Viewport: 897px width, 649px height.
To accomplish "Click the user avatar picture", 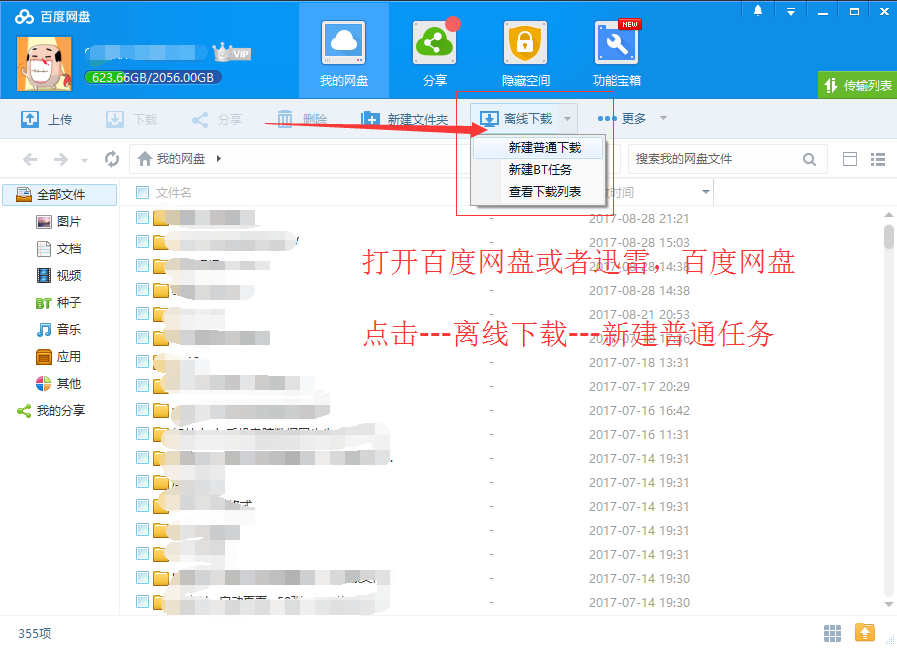I will coord(44,64).
